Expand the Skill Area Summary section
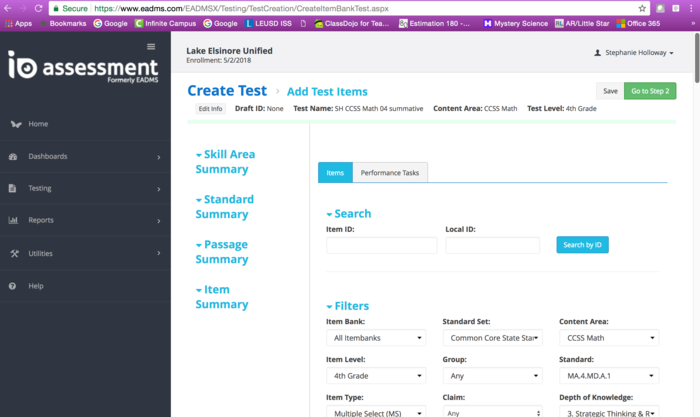This screenshot has height=417, width=700. pos(224,162)
